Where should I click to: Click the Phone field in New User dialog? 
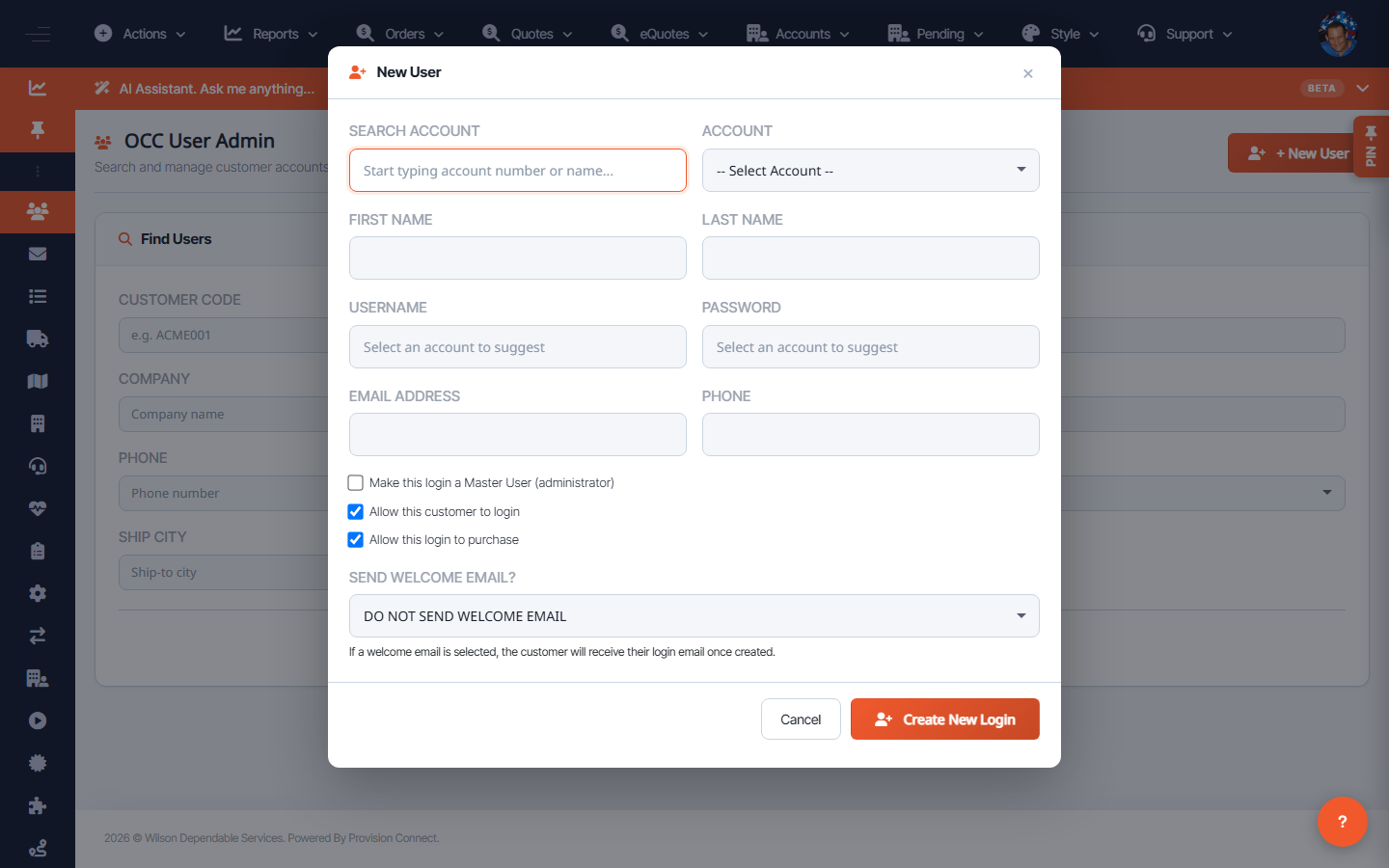[x=870, y=435]
